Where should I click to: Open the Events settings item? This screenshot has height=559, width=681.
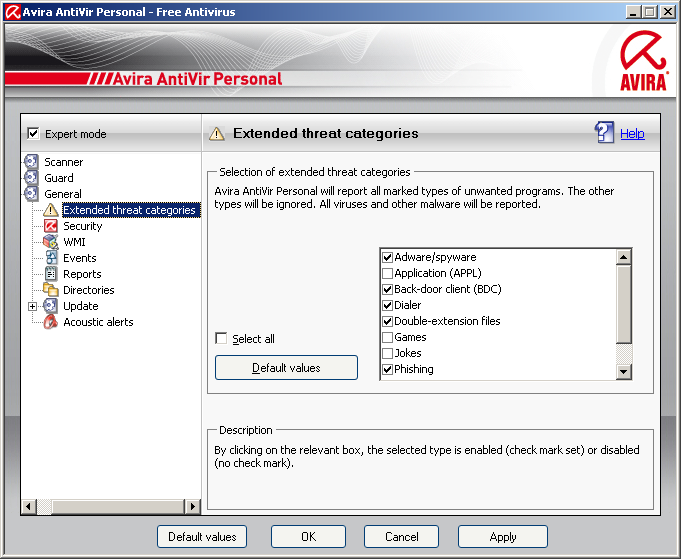coord(79,258)
